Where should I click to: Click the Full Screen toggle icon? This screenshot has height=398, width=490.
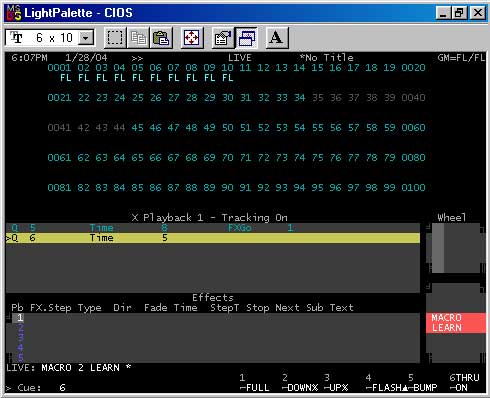click(192, 38)
